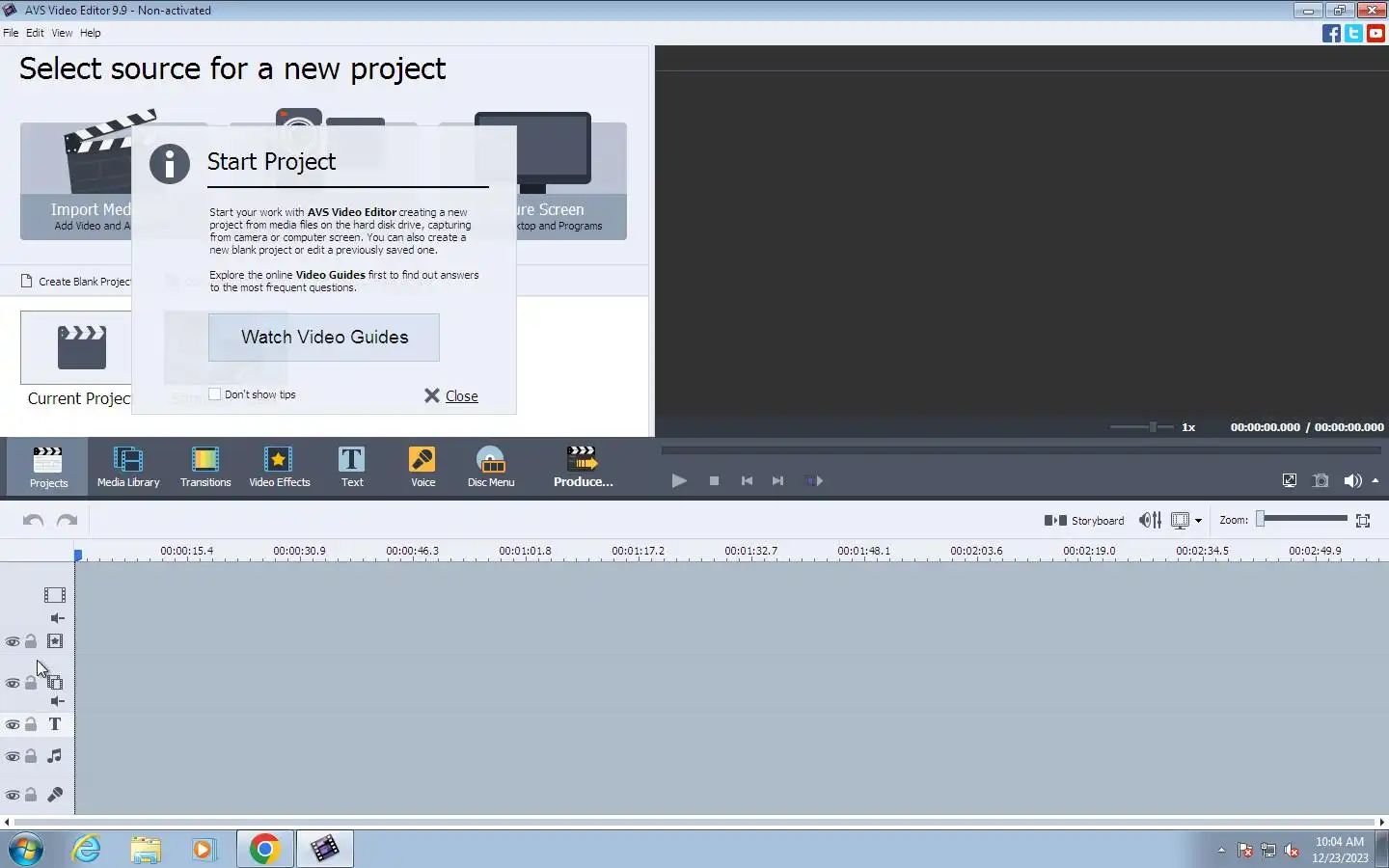Expand the main video track audio
The width and height of the screenshot is (1389, 868).
(x=58, y=618)
